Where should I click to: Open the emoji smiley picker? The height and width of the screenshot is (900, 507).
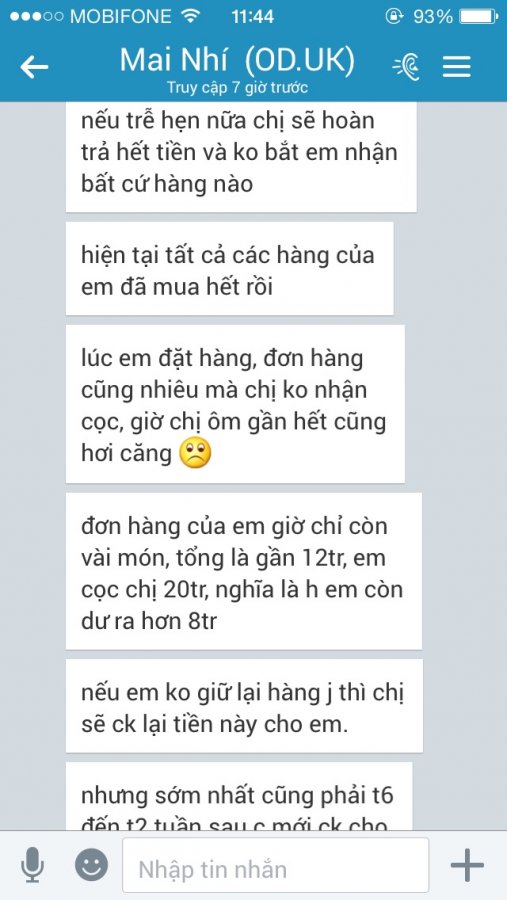[x=91, y=864]
